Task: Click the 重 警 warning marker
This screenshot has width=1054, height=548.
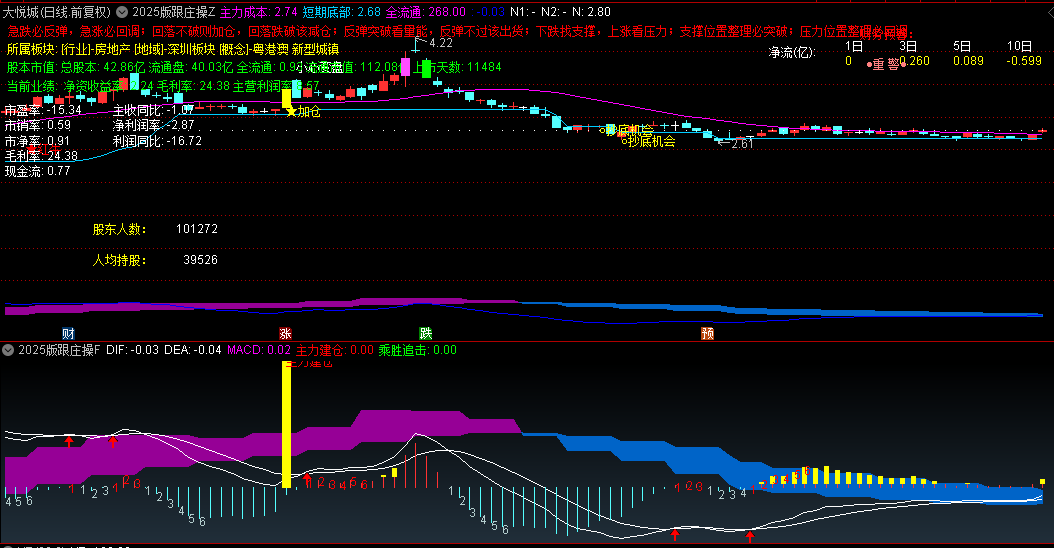Action: [x=886, y=65]
